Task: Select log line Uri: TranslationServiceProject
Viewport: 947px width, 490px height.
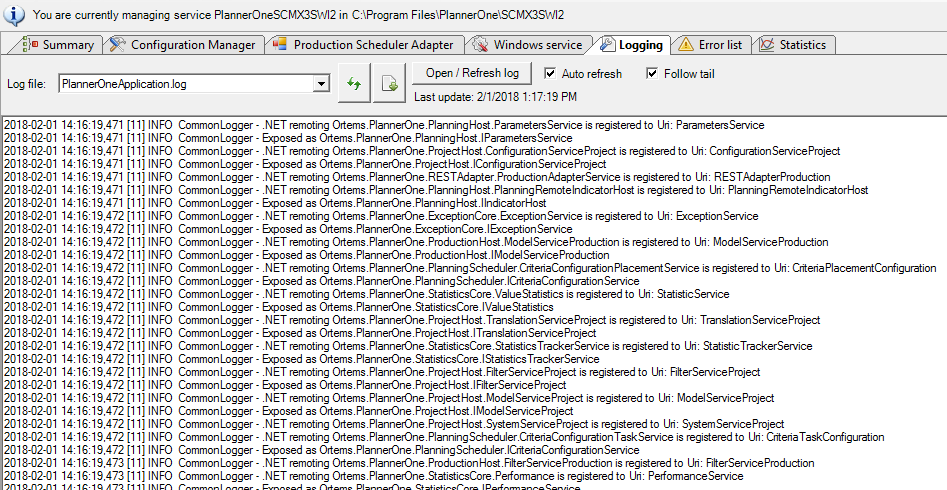Action: click(x=412, y=320)
